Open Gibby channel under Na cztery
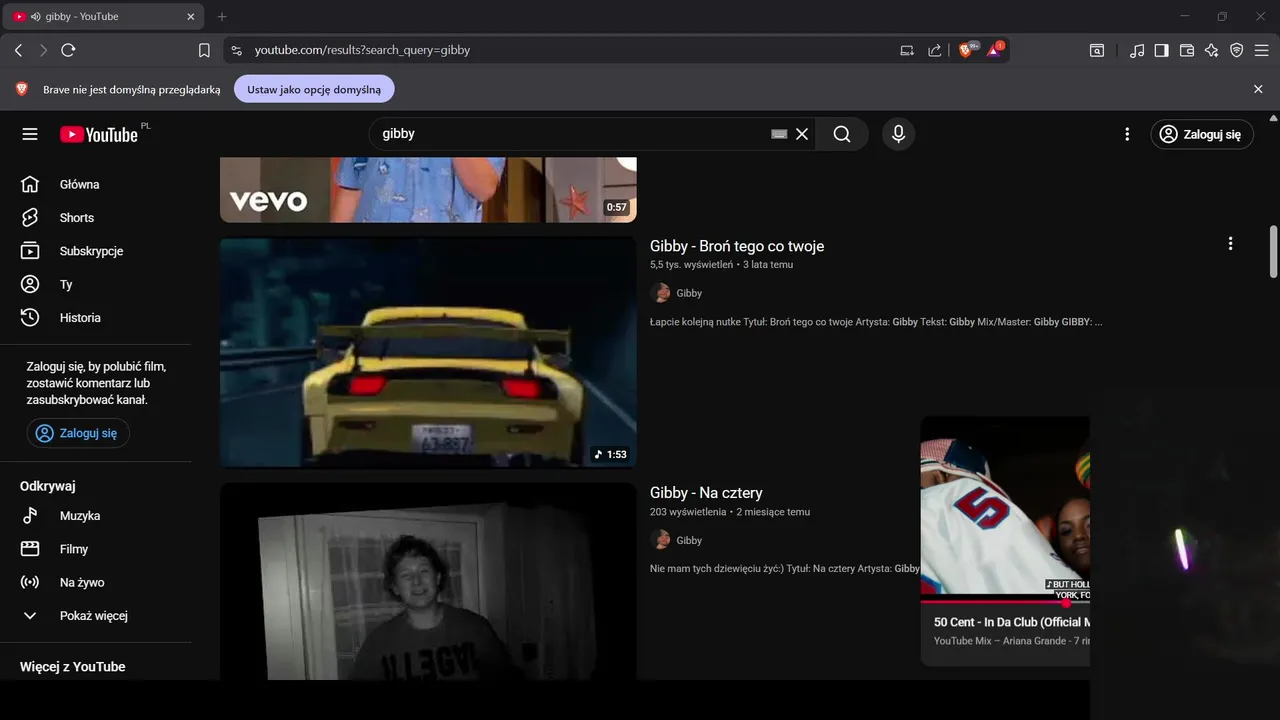The height and width of the screenshot is (720, 1280). pyautogui.click(x=689, y=540)
